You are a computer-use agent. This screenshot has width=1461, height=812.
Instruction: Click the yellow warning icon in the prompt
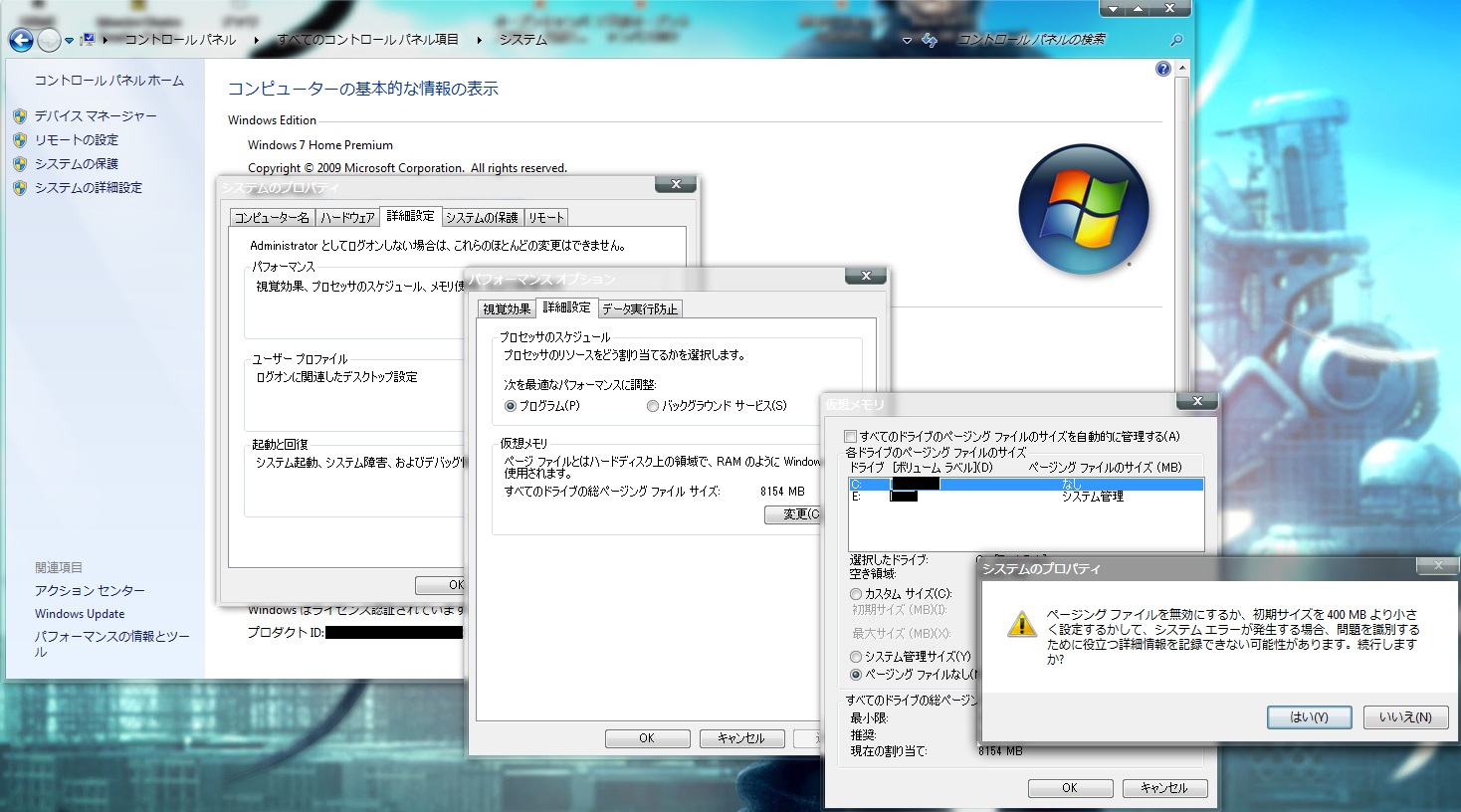[1022, 624]
